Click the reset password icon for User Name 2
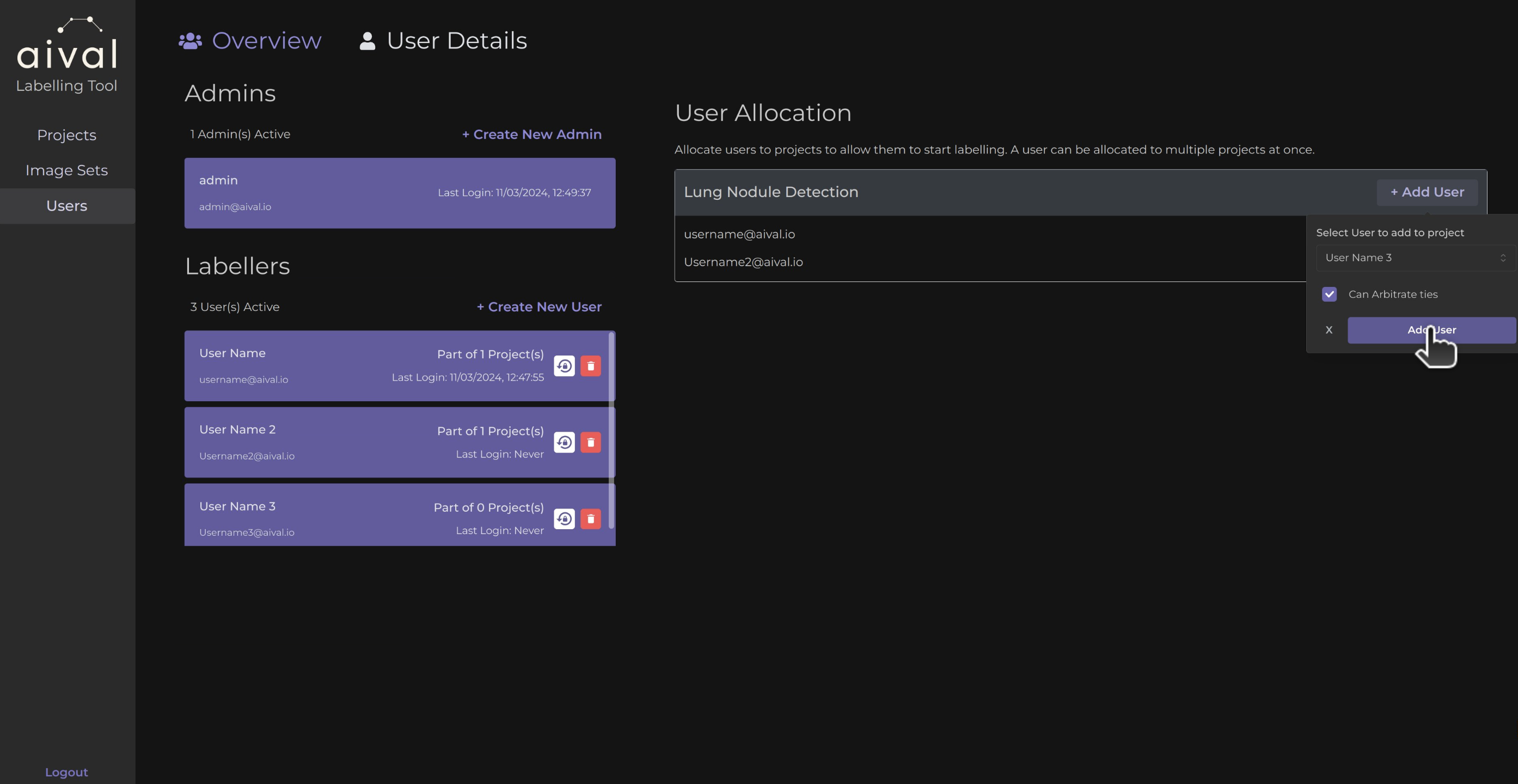The height and width of the screenshot is (784, 1518). pos(564,442)
